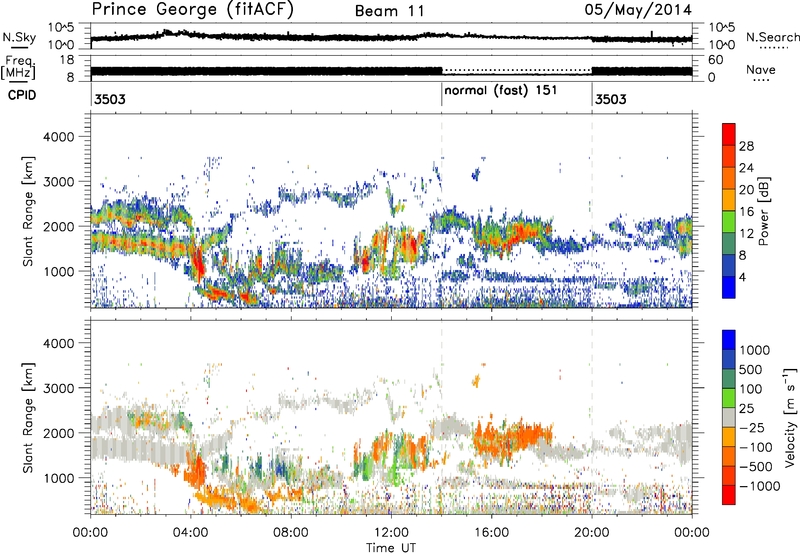The height and width of the screenshot is (554, 800).
Task: Click the 'Time UT' axis title
Action: pos(391,548)
